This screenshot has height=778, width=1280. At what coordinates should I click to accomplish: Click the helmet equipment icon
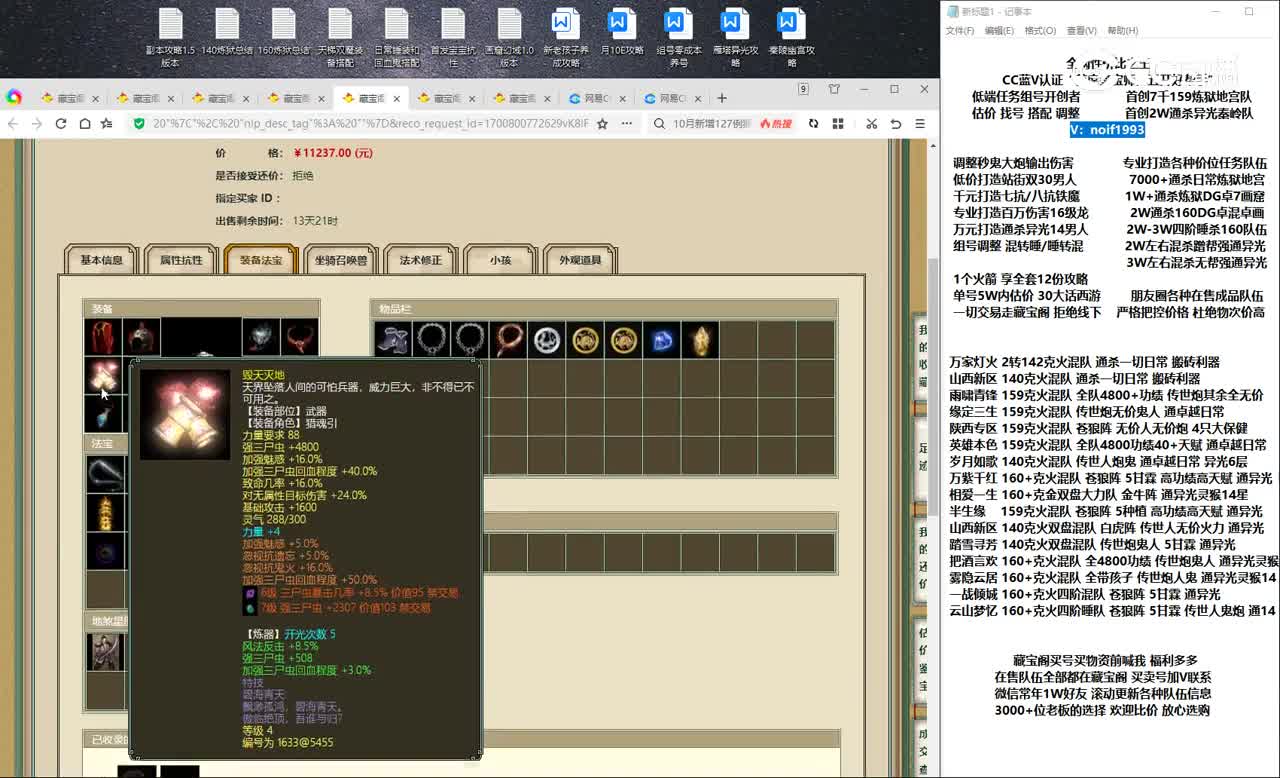[141, 339]
